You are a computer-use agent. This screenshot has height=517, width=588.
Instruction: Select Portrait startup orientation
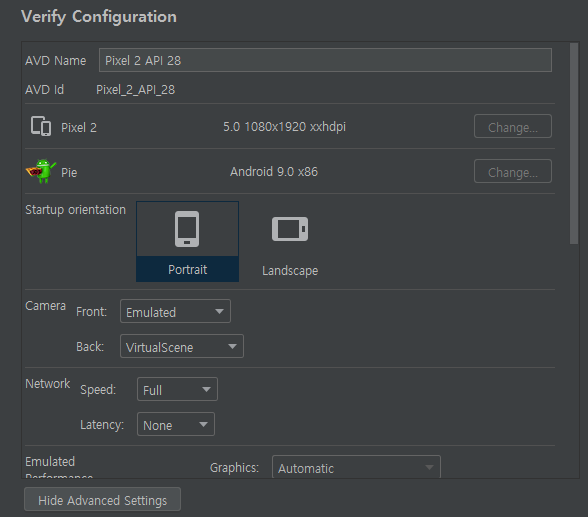(188, 241)
